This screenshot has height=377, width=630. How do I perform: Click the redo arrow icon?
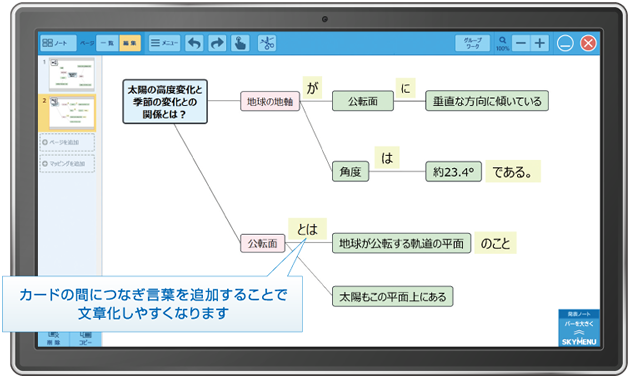[x=217, y=43]
